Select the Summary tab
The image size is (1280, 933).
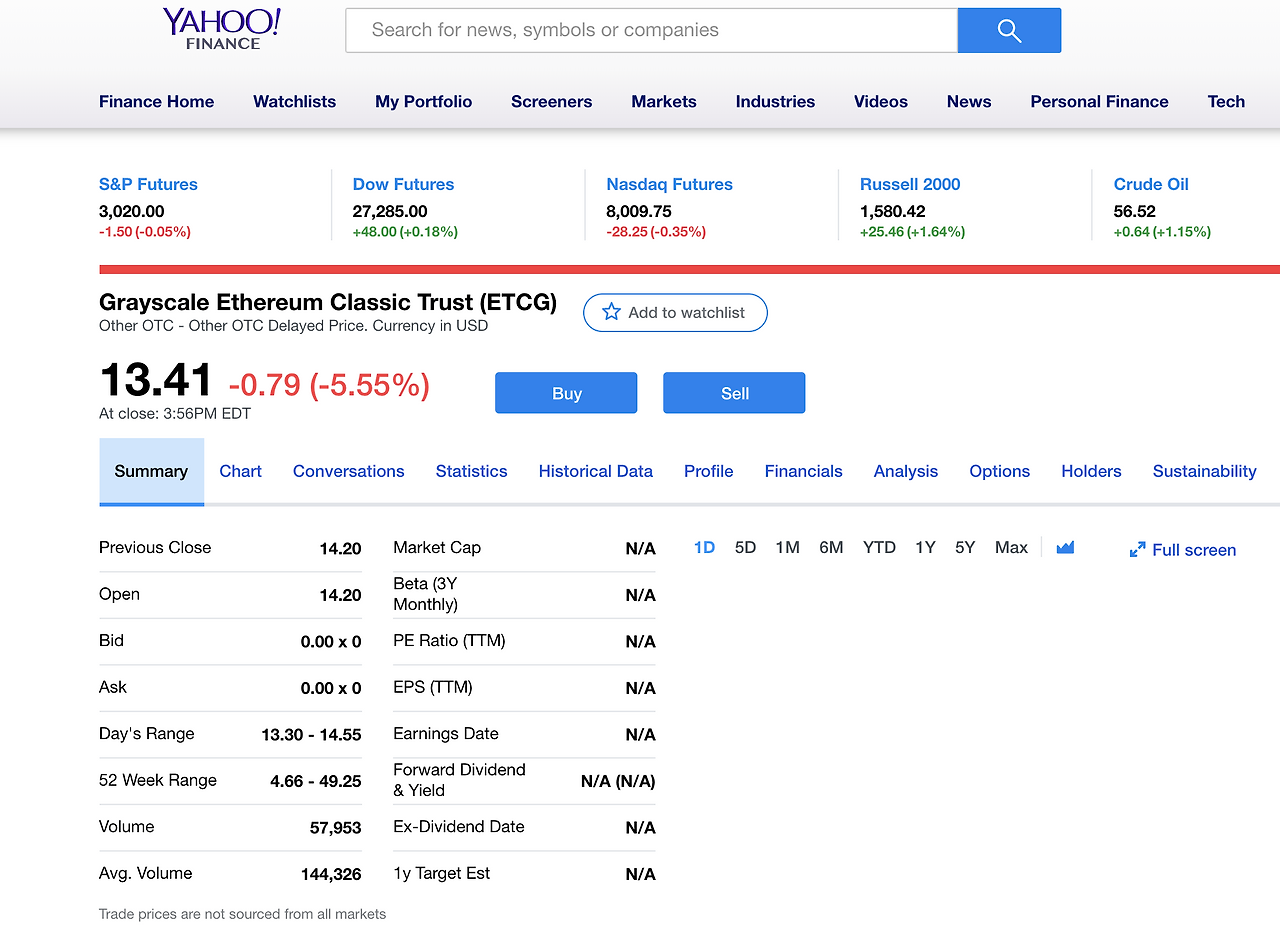(151, 471)
